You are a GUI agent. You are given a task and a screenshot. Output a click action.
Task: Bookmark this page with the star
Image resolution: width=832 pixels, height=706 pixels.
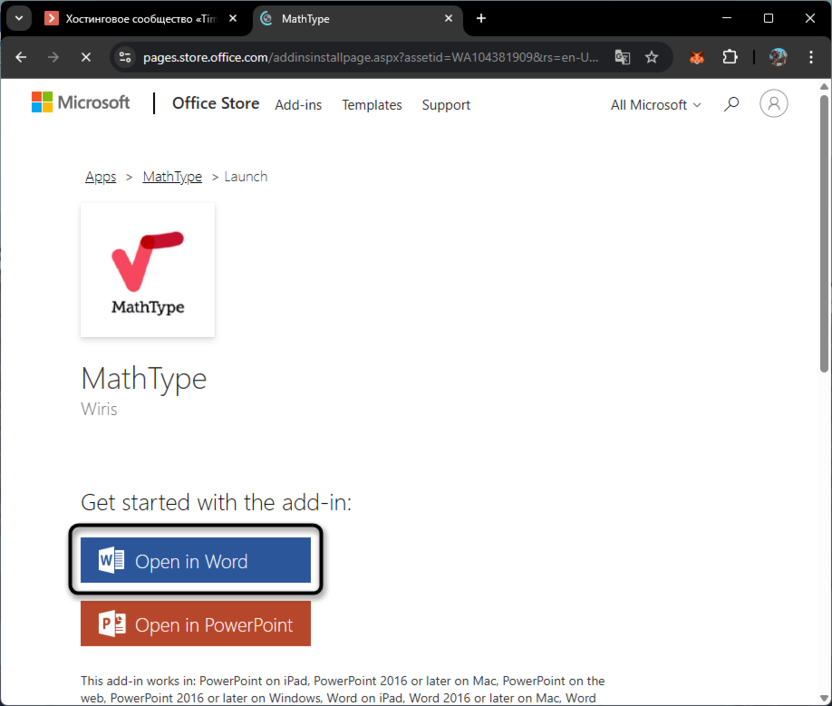click(x=652, y=57)
